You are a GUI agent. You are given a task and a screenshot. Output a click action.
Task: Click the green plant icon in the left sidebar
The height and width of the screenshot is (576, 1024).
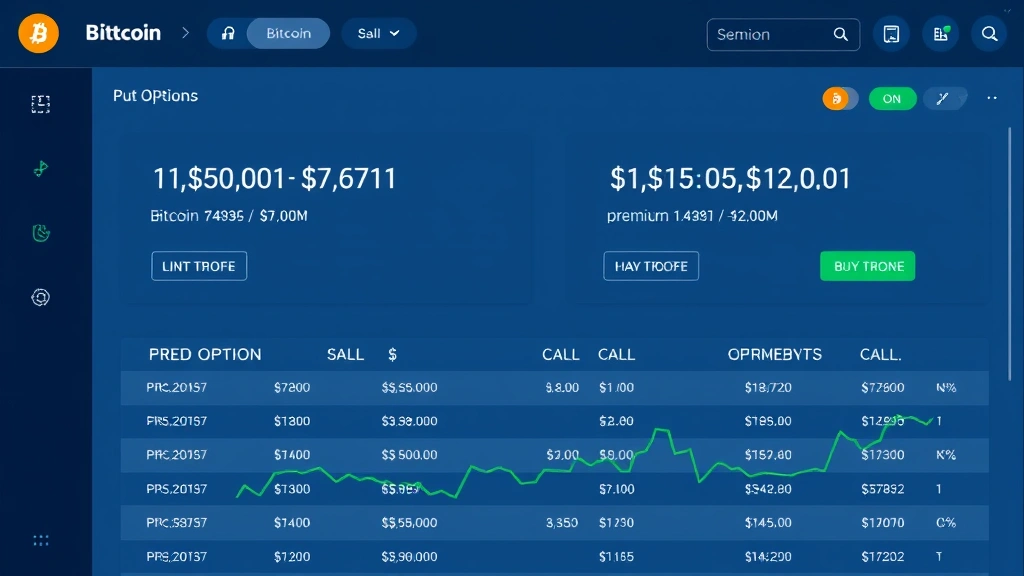(x=40, y=168)
